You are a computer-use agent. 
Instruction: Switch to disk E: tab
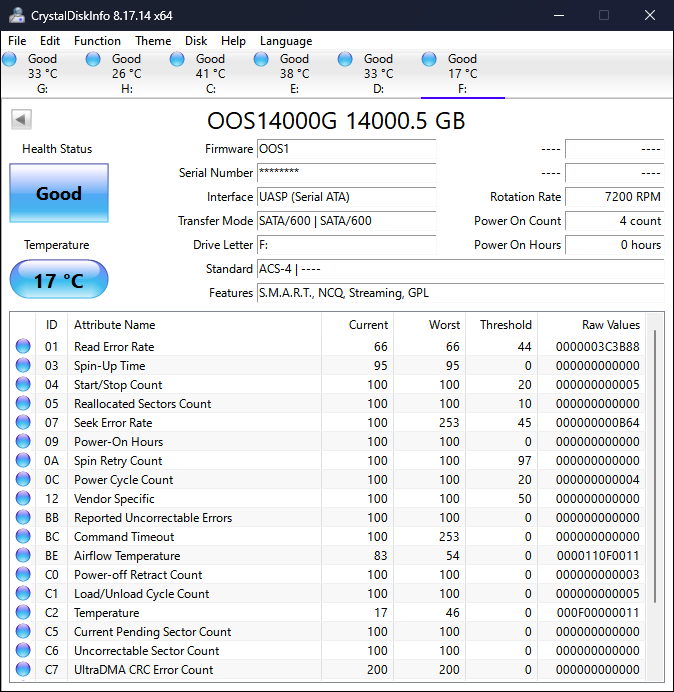pos(294,73)
